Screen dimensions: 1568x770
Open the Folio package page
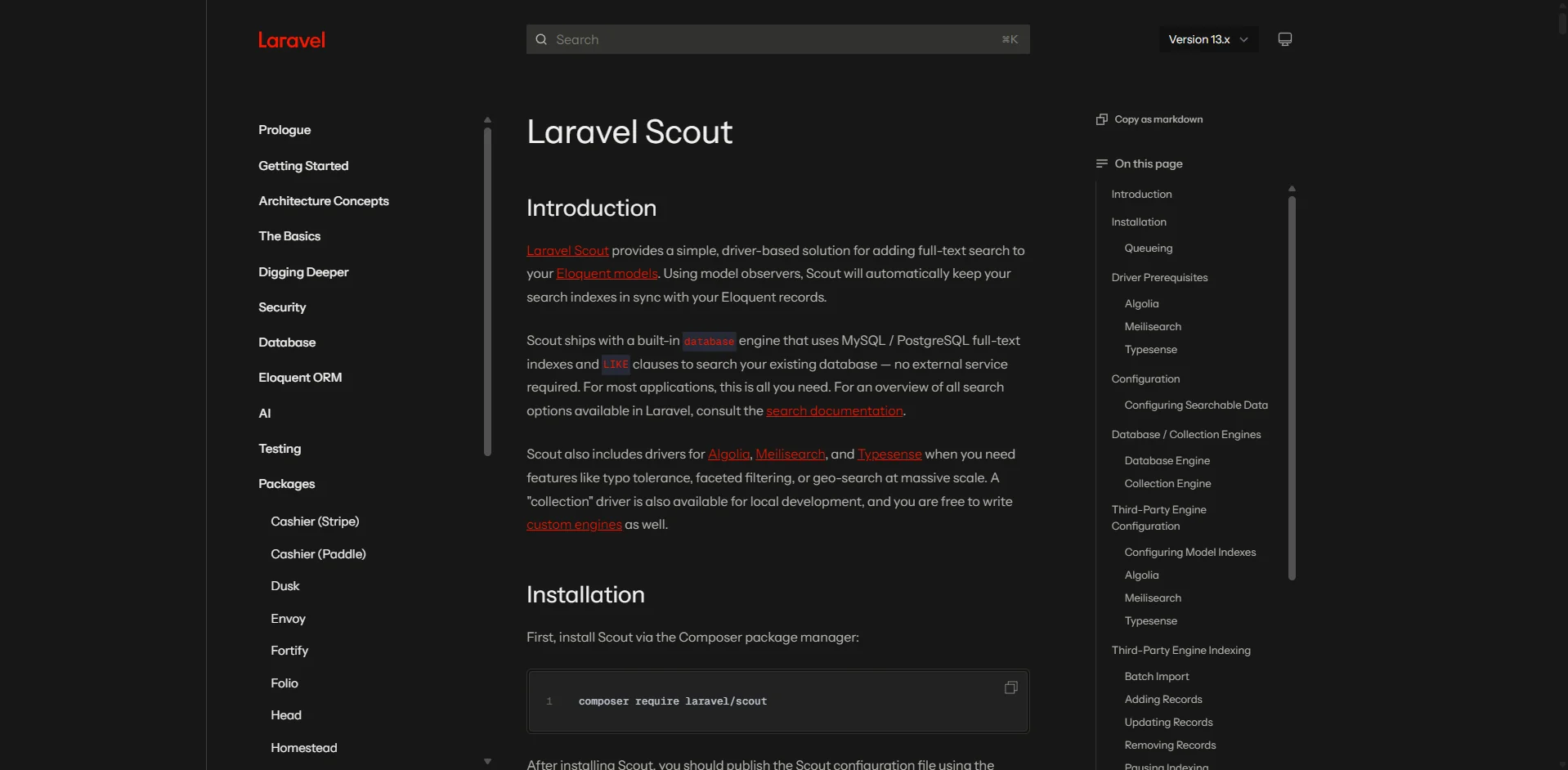click(x=284, y=683)
